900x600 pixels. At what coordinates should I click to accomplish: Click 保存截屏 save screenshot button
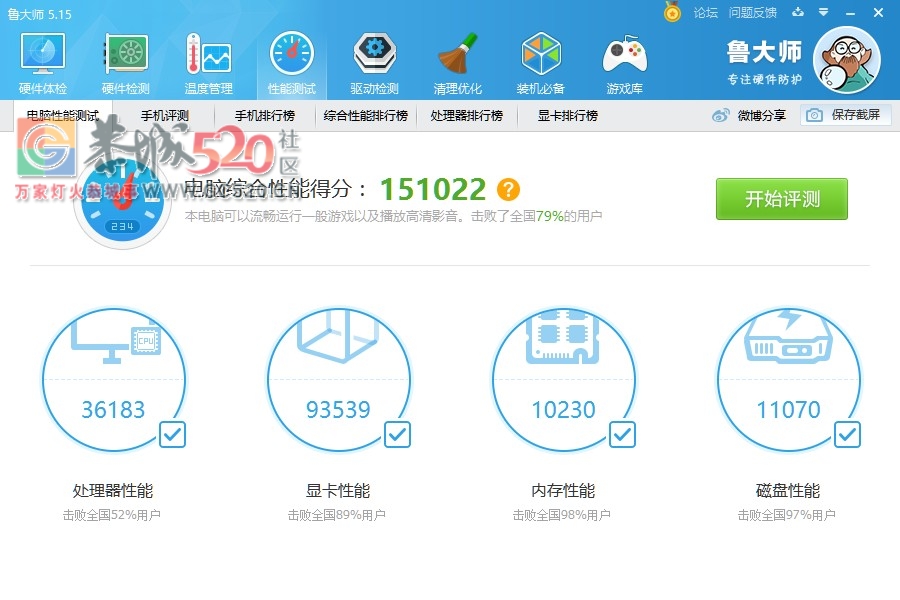coord(845,115)
